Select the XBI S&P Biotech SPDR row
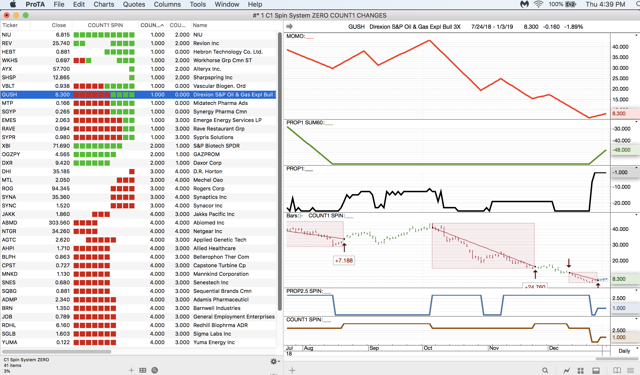This screenshot has width=640, height=375. coord(138,146)
